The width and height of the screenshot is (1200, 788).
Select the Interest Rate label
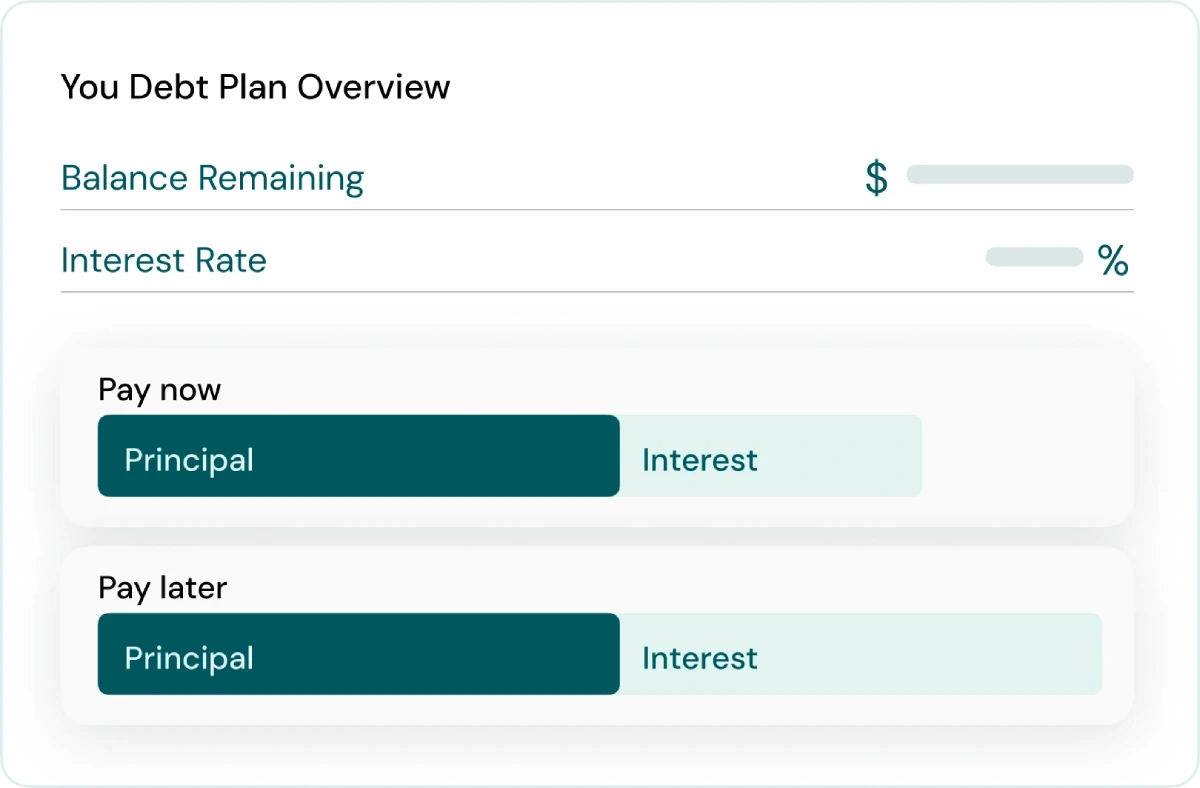(x=164, y=261)
